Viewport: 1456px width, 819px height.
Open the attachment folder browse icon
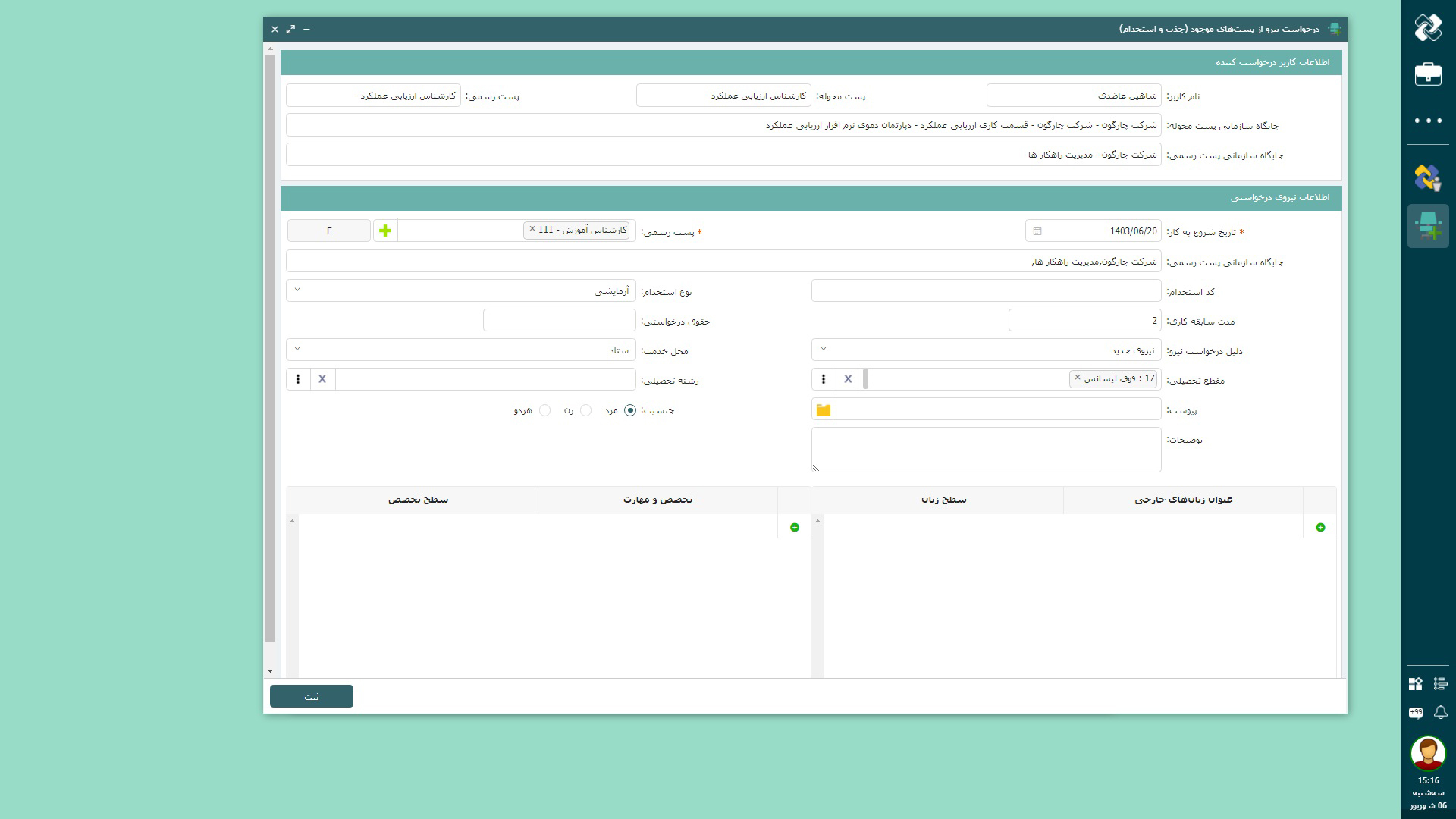[824, 409]
